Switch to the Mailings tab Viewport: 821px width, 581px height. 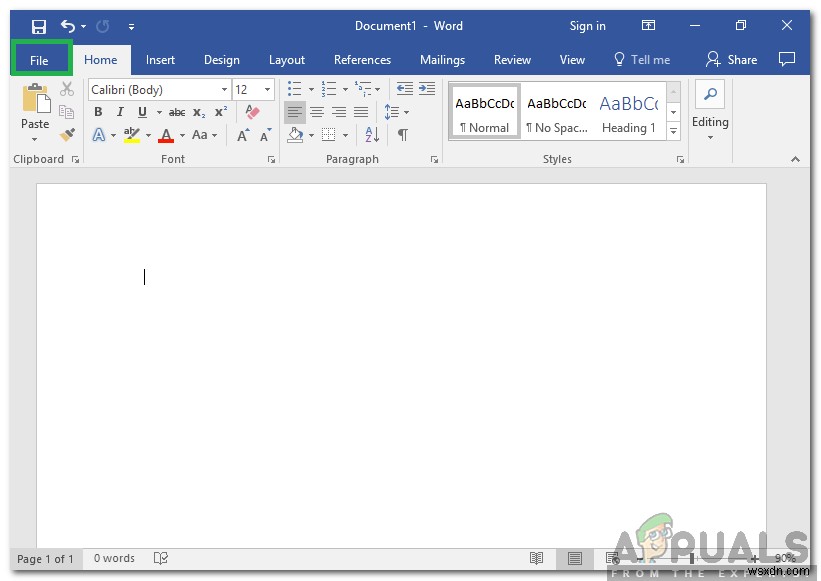[x=442, y=60]
